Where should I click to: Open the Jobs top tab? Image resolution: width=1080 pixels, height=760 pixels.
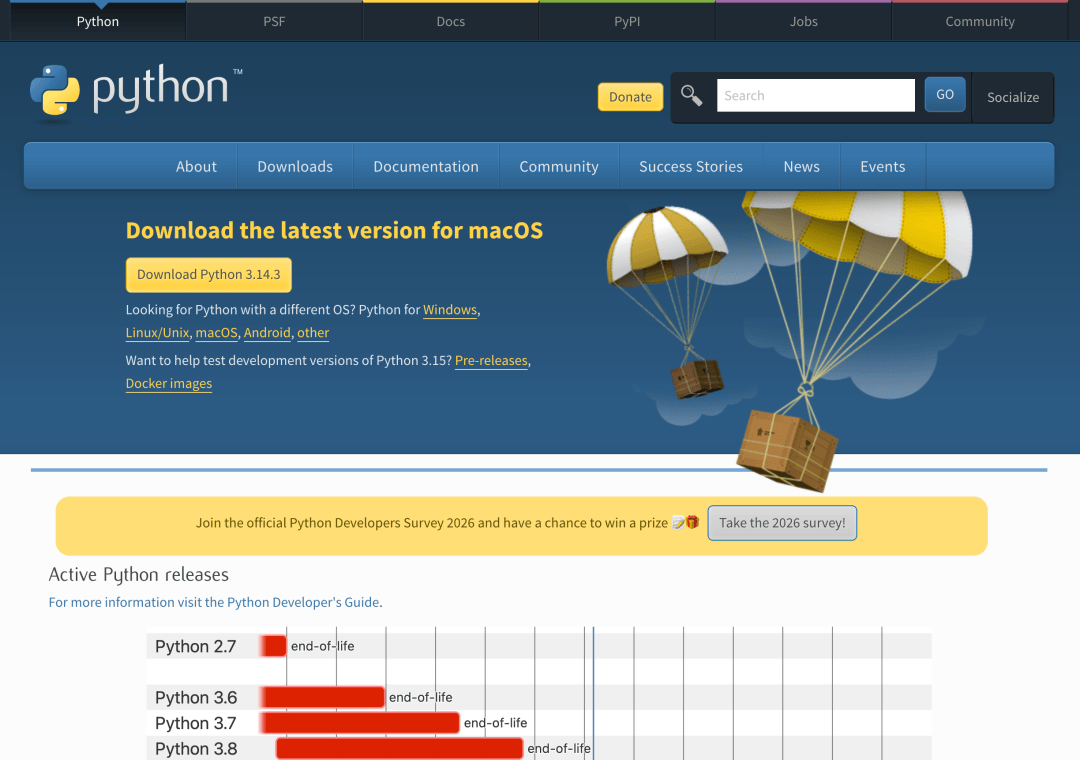(803, 21)
